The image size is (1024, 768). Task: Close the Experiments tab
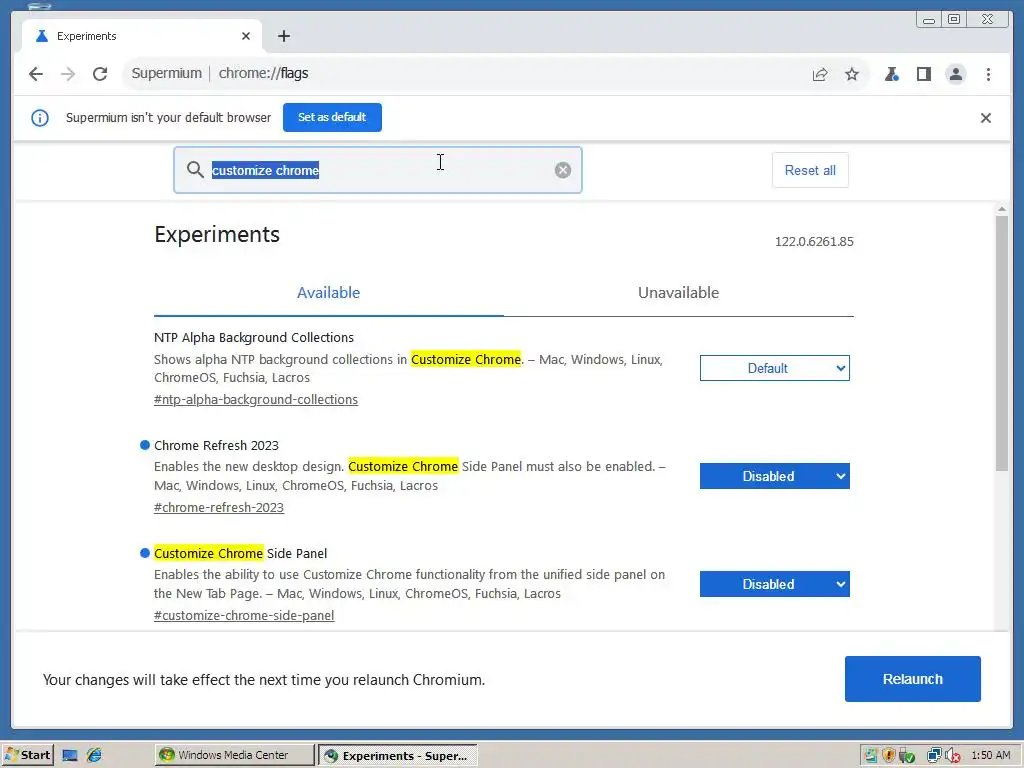[246, 37]
